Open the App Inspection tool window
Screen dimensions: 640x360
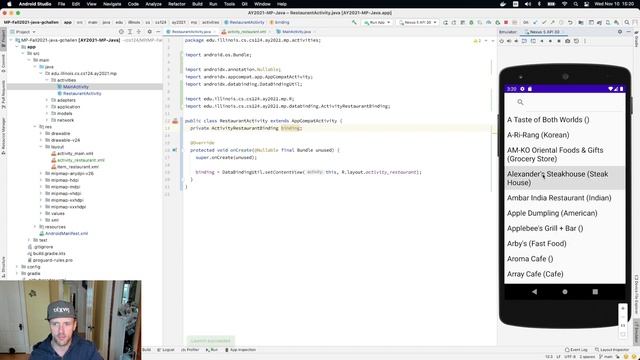[x=240, y=350]
